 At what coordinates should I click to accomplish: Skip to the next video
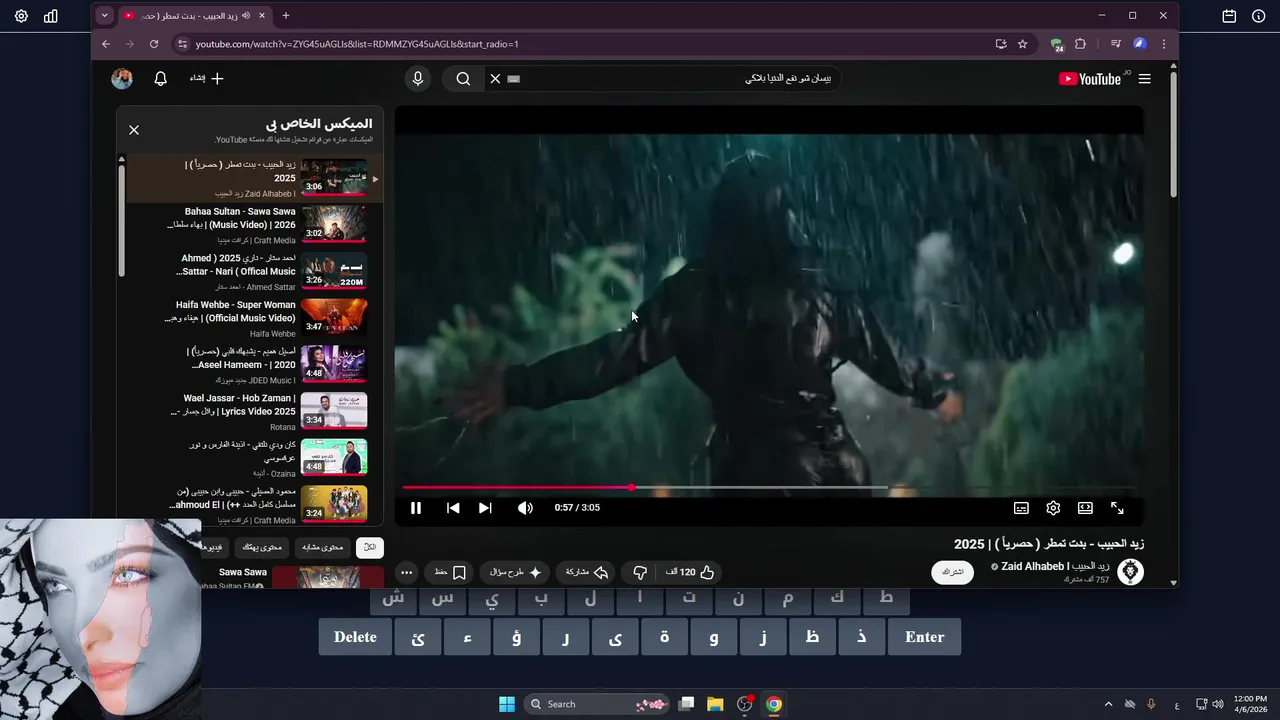tap(485, 508)
